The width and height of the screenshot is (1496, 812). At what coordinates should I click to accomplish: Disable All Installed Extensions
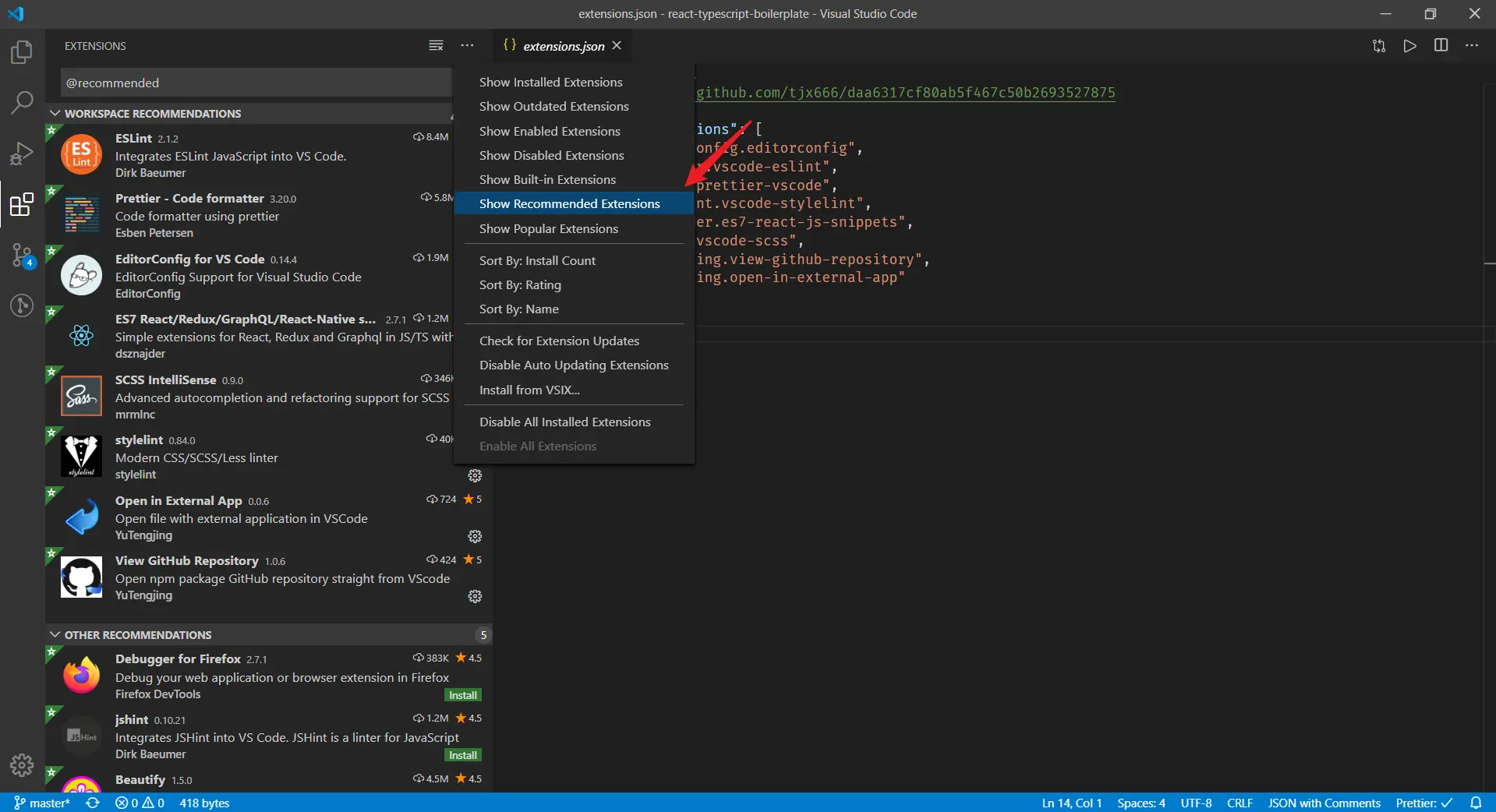(564, 422)
